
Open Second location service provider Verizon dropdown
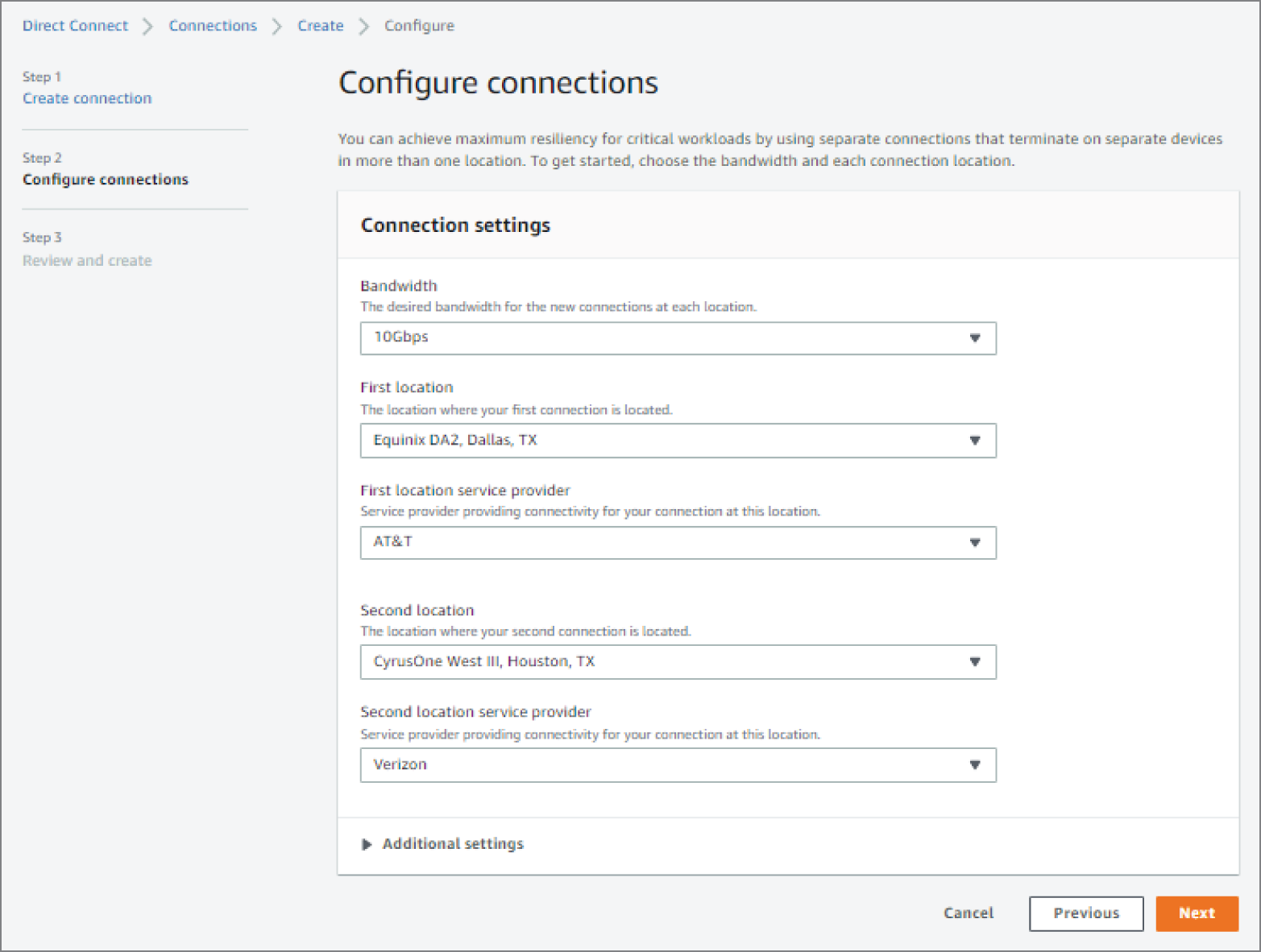point(678,765)
